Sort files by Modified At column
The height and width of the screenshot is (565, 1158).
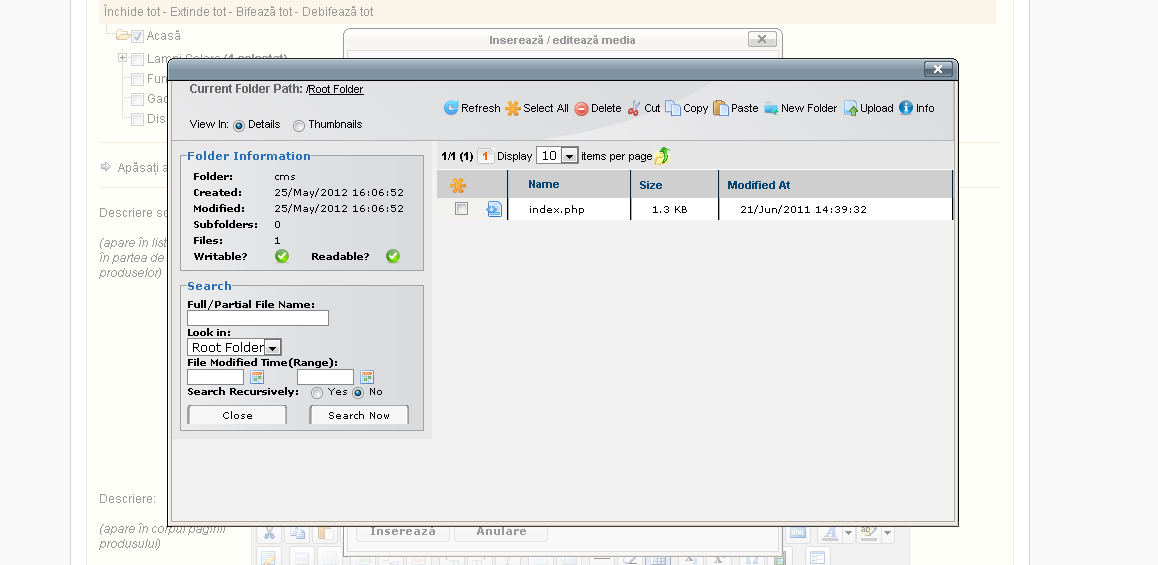click(758, 185)
